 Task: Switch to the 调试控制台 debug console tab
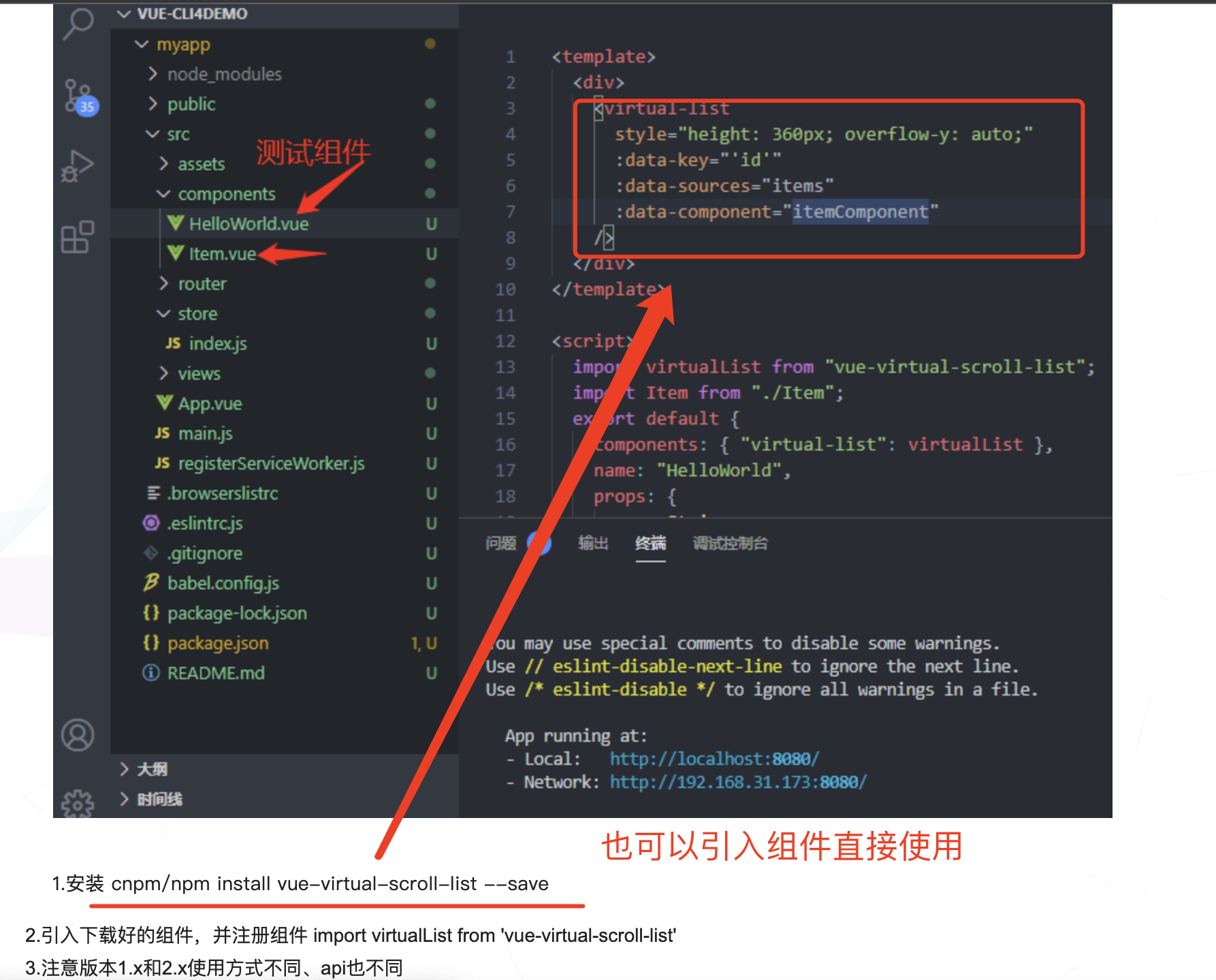tap(731, 543)
